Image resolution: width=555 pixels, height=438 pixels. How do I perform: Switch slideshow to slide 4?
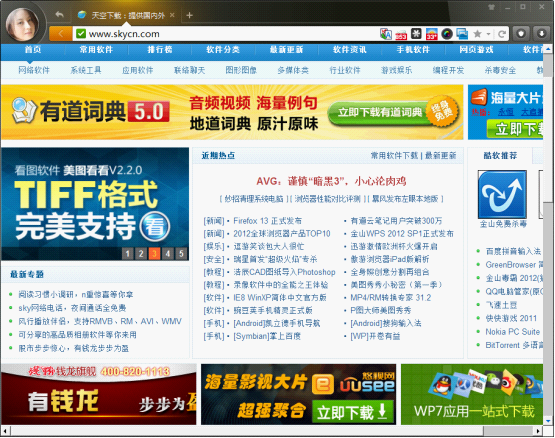168,253
